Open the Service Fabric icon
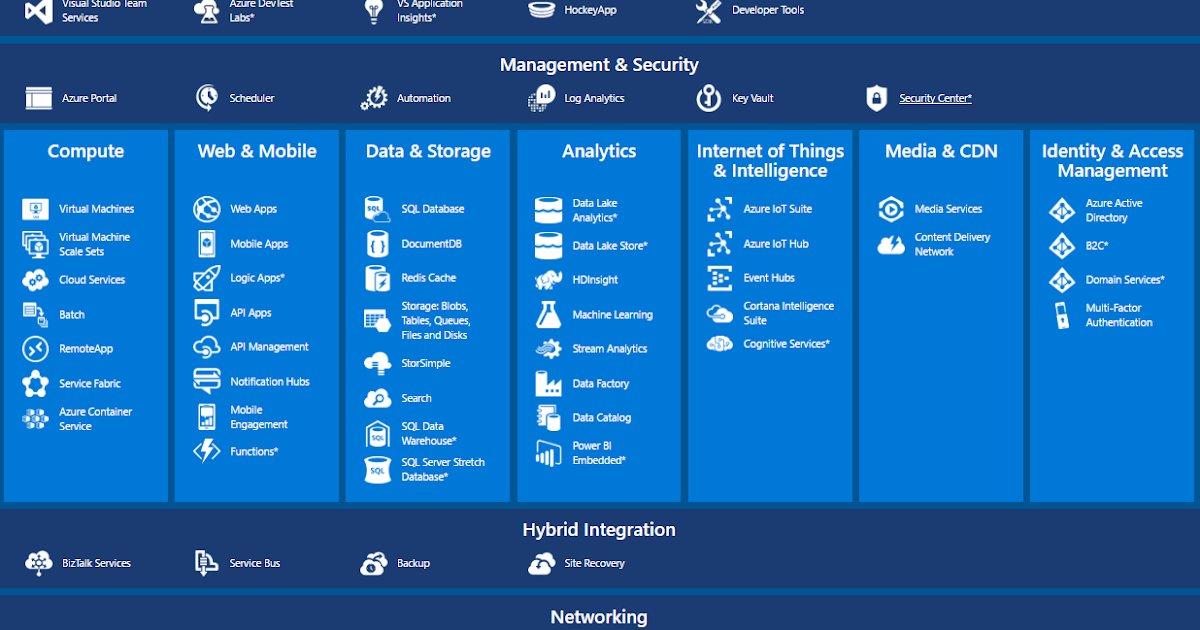The image size is (1200, 630). tap(32, 383)
